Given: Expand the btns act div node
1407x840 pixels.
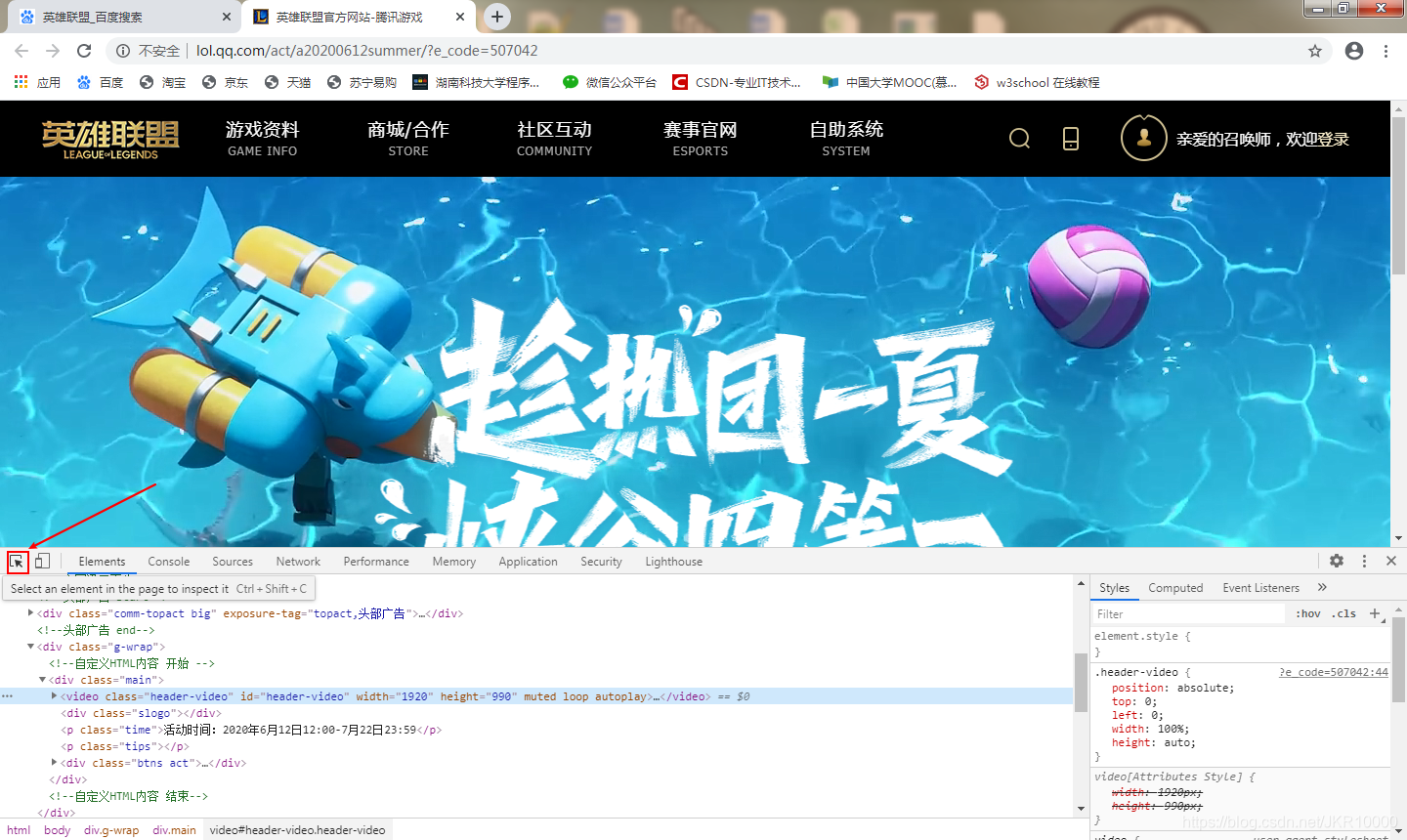Looking at the screenshot, I should (55, 763).
